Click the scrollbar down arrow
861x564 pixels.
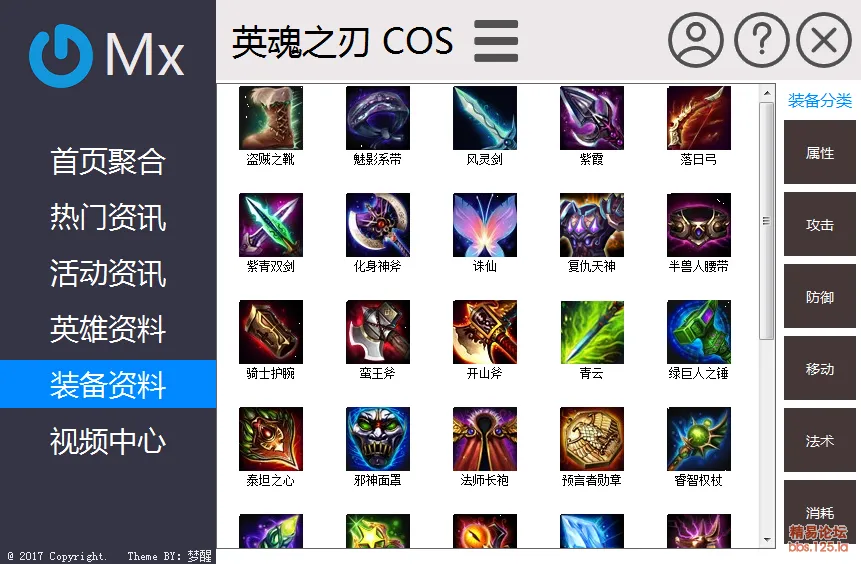767,540
